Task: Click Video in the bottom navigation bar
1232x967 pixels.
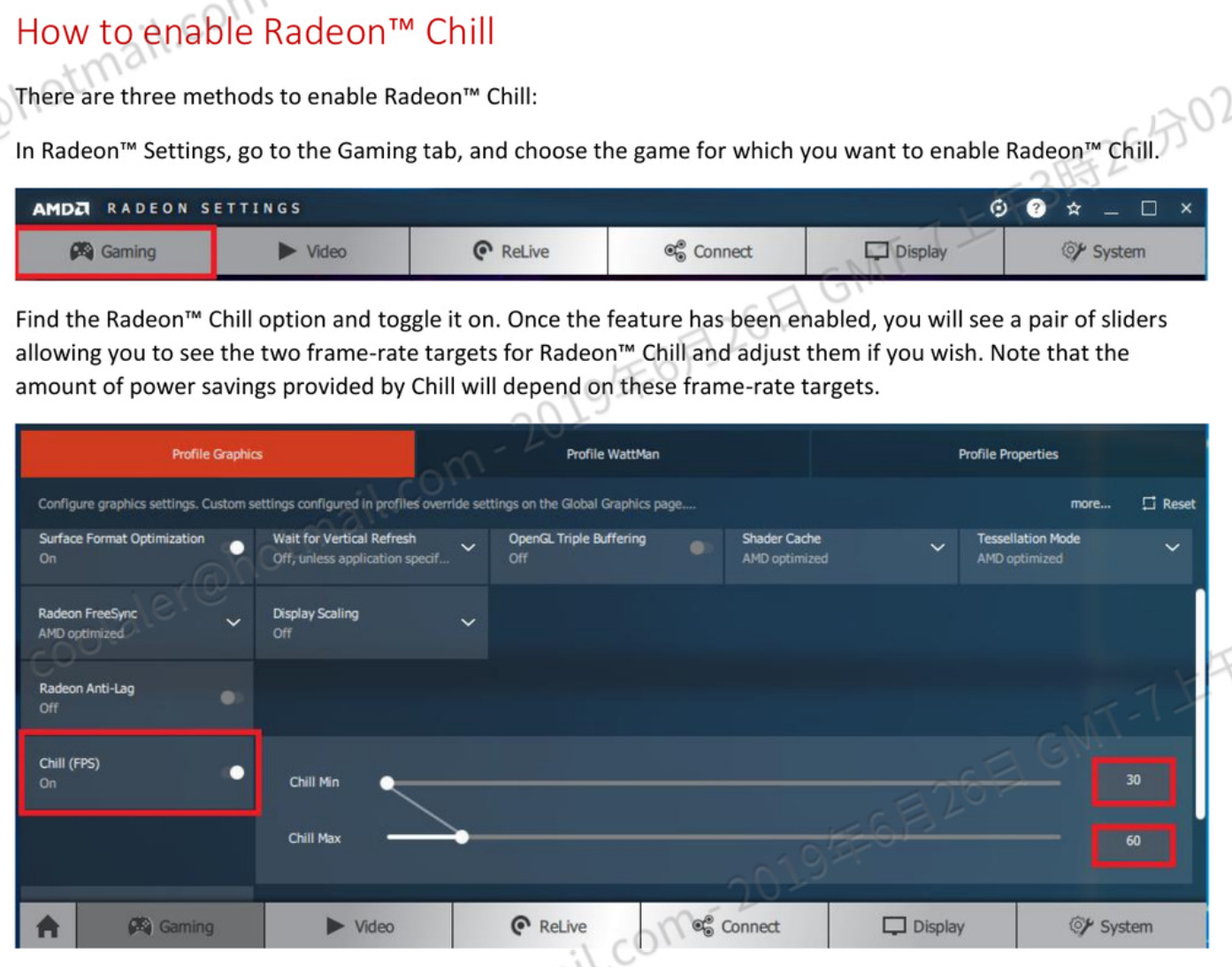Action: tap(359, 926)
